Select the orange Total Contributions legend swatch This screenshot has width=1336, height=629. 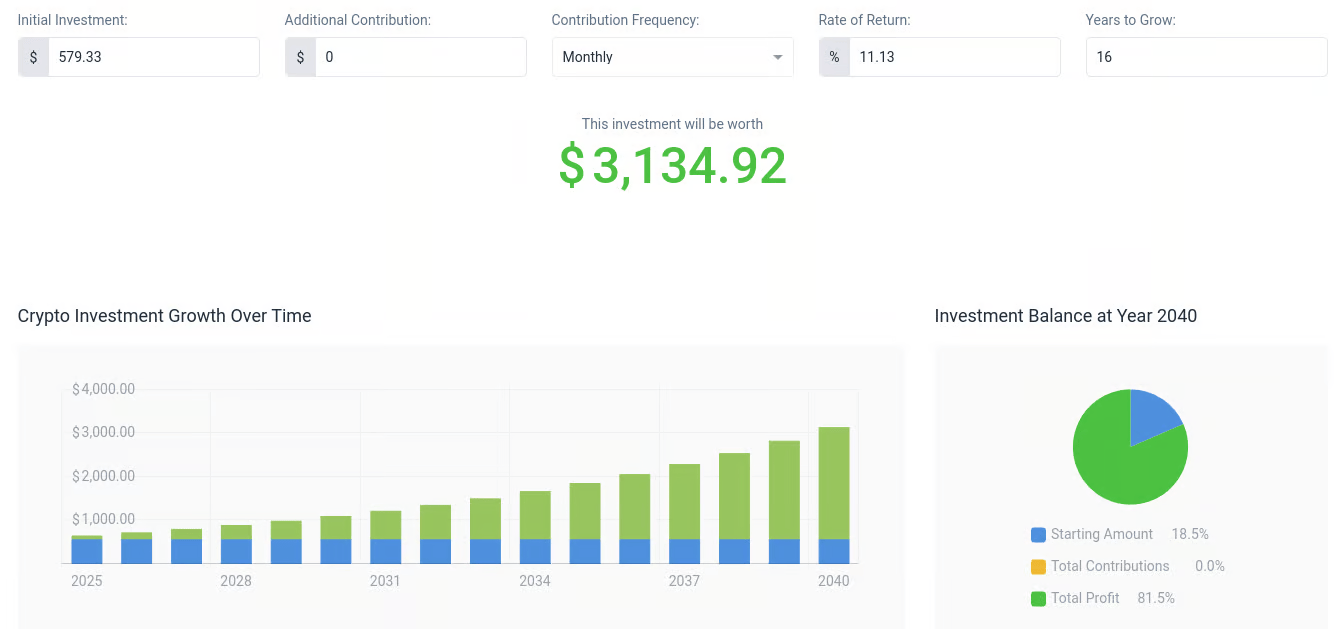click(1037, 566)
